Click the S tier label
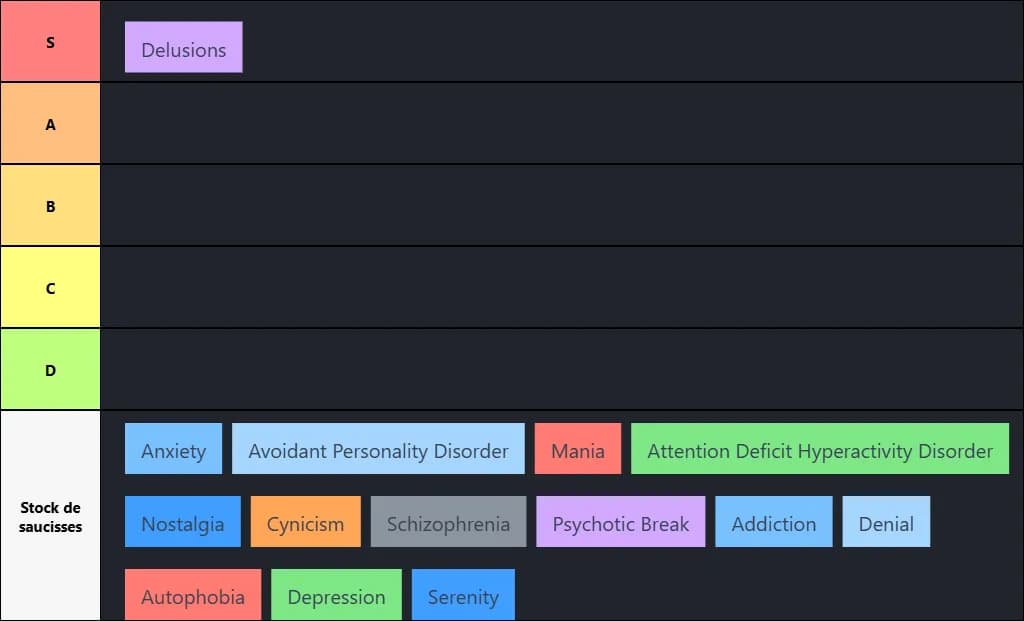The image size is (1024, 621). 50,42
